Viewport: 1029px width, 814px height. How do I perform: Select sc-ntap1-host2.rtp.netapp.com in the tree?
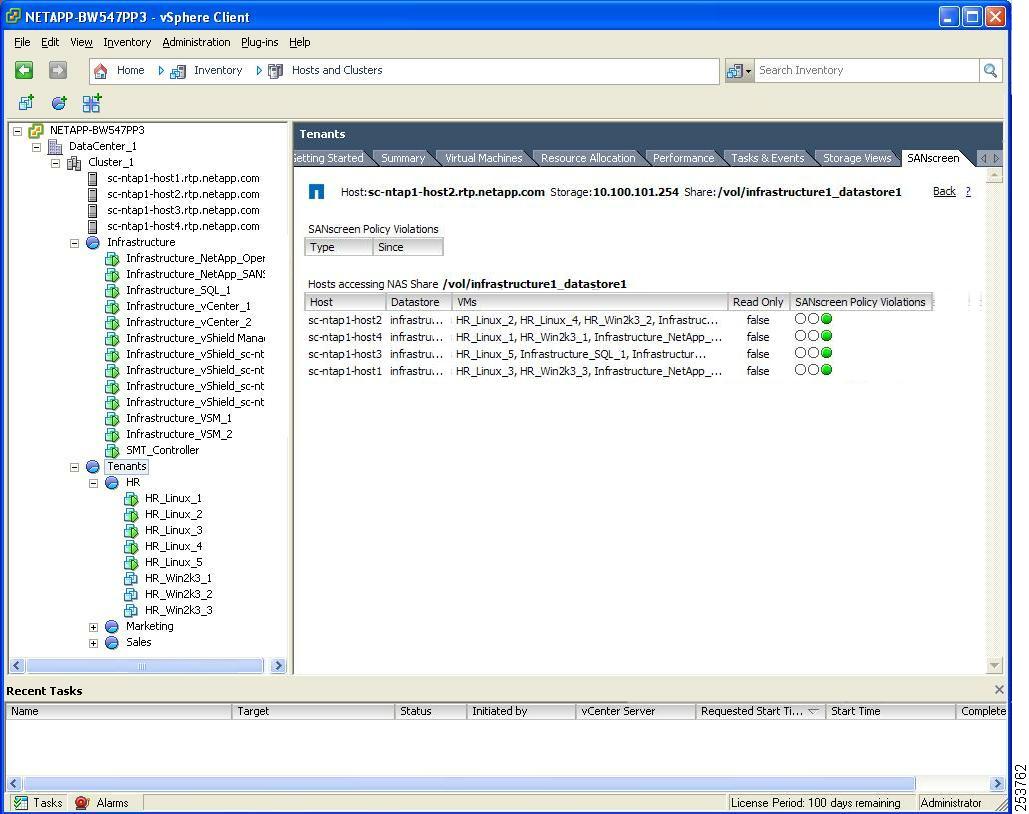[183, 194]
